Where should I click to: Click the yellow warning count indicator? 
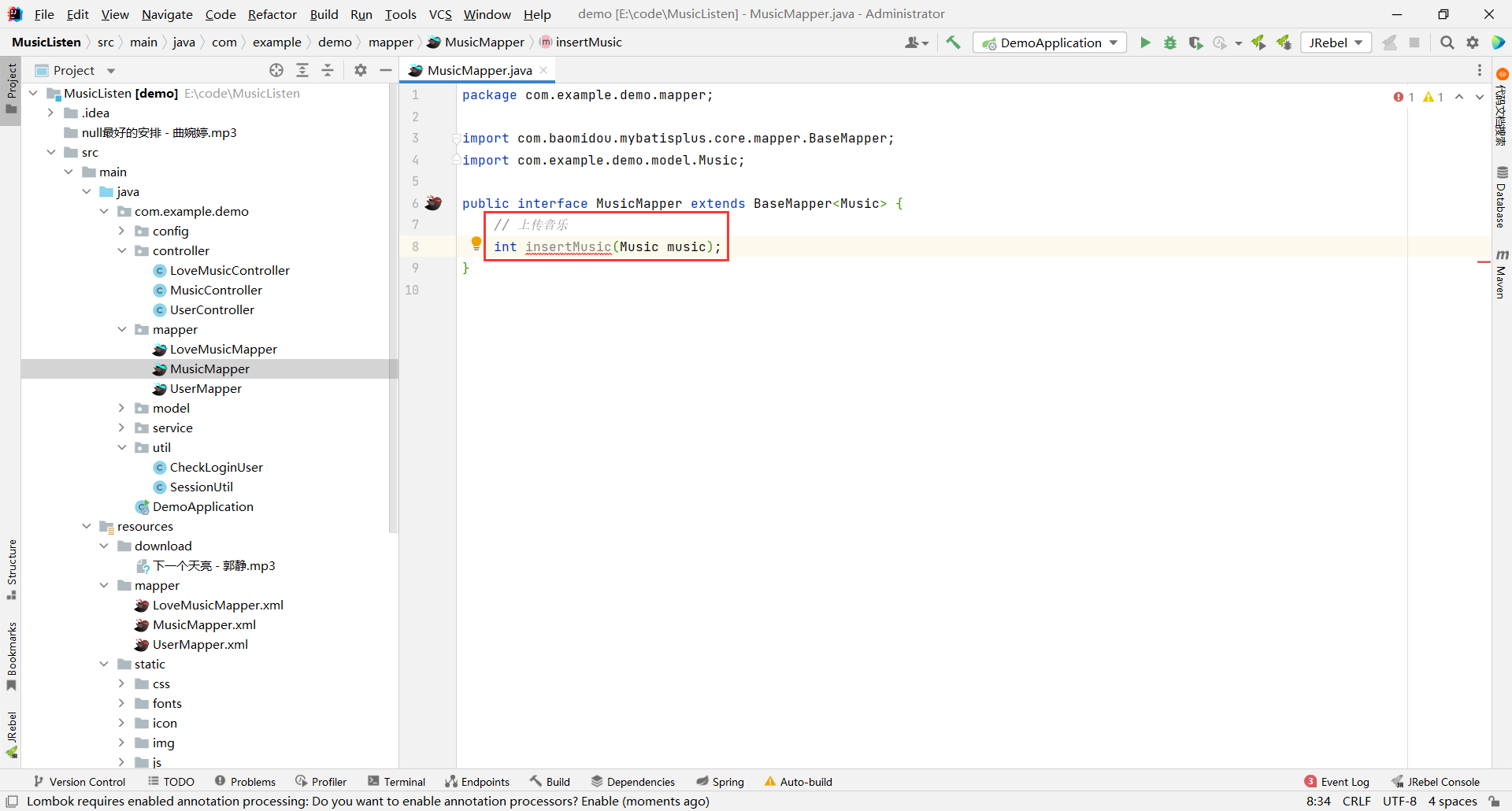[1433, 97]
